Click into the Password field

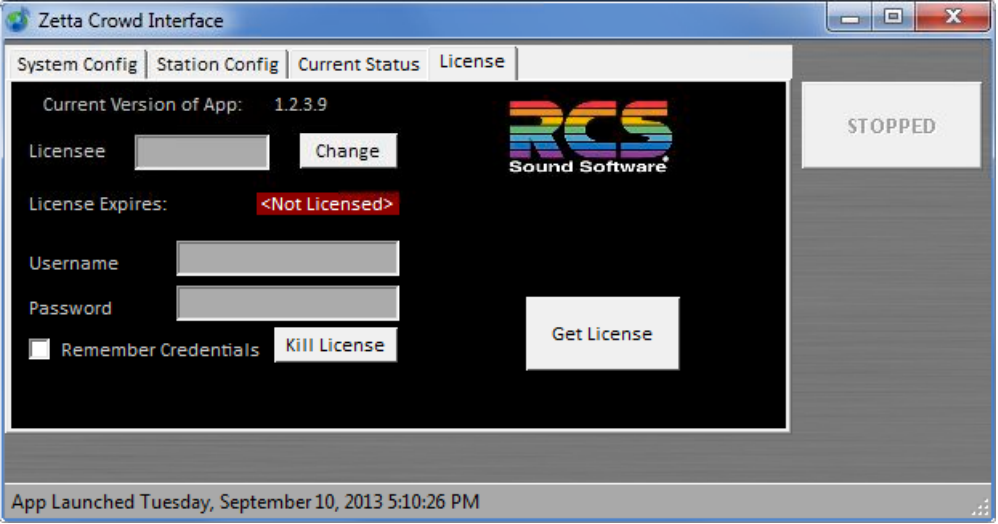288,303
